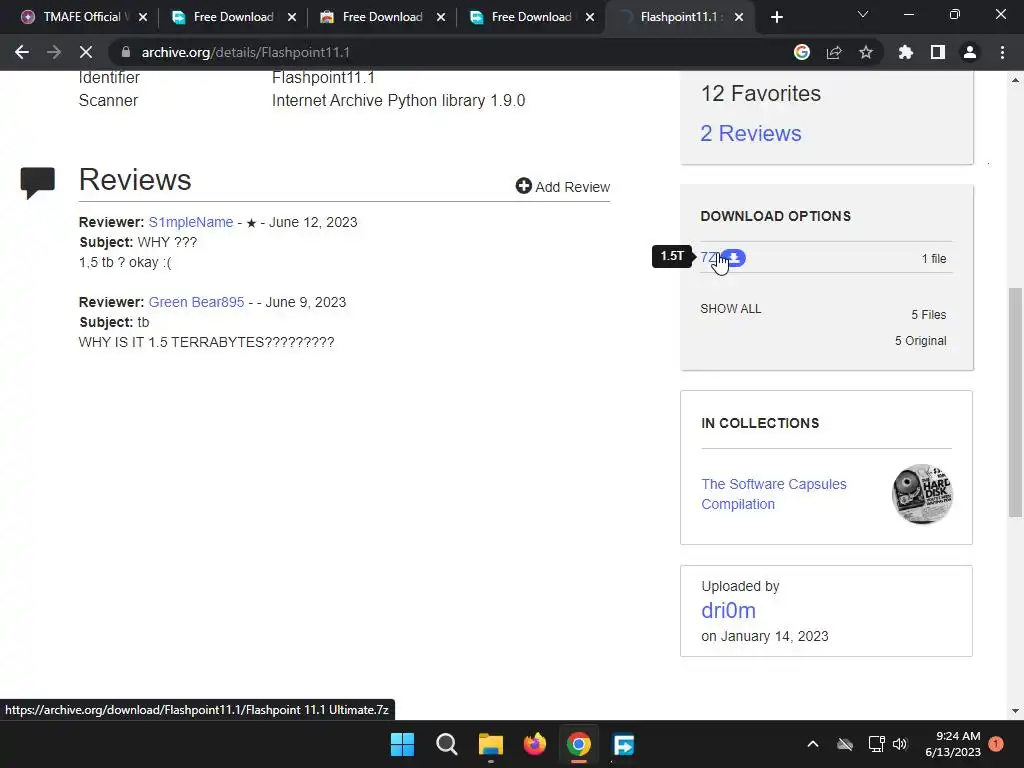Toggle the browser side panel
The width and height of the screenshot is (1024, 768).
click(938, 52)
